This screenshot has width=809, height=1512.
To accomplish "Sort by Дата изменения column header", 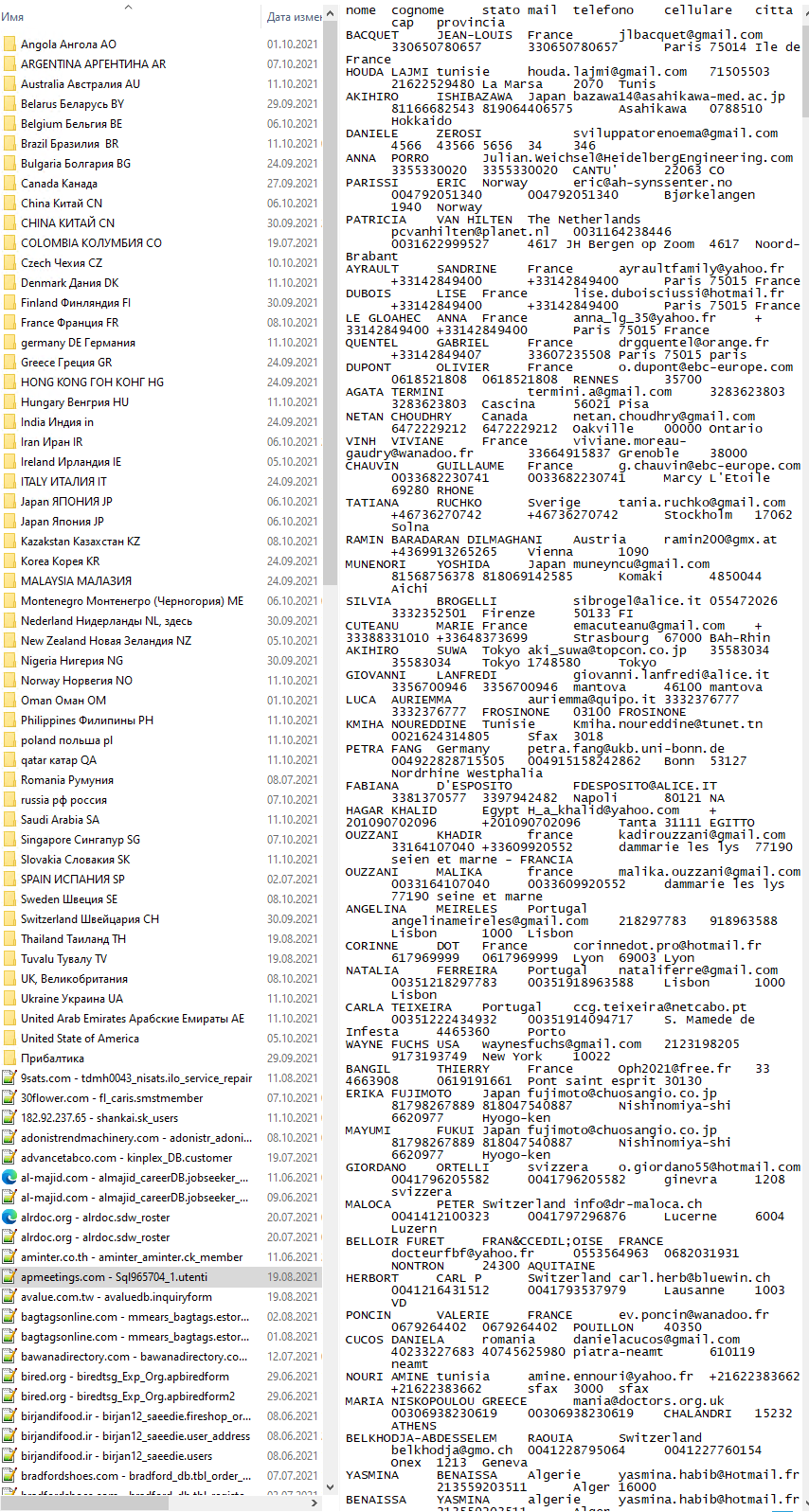I will click(x=294, y=17).
